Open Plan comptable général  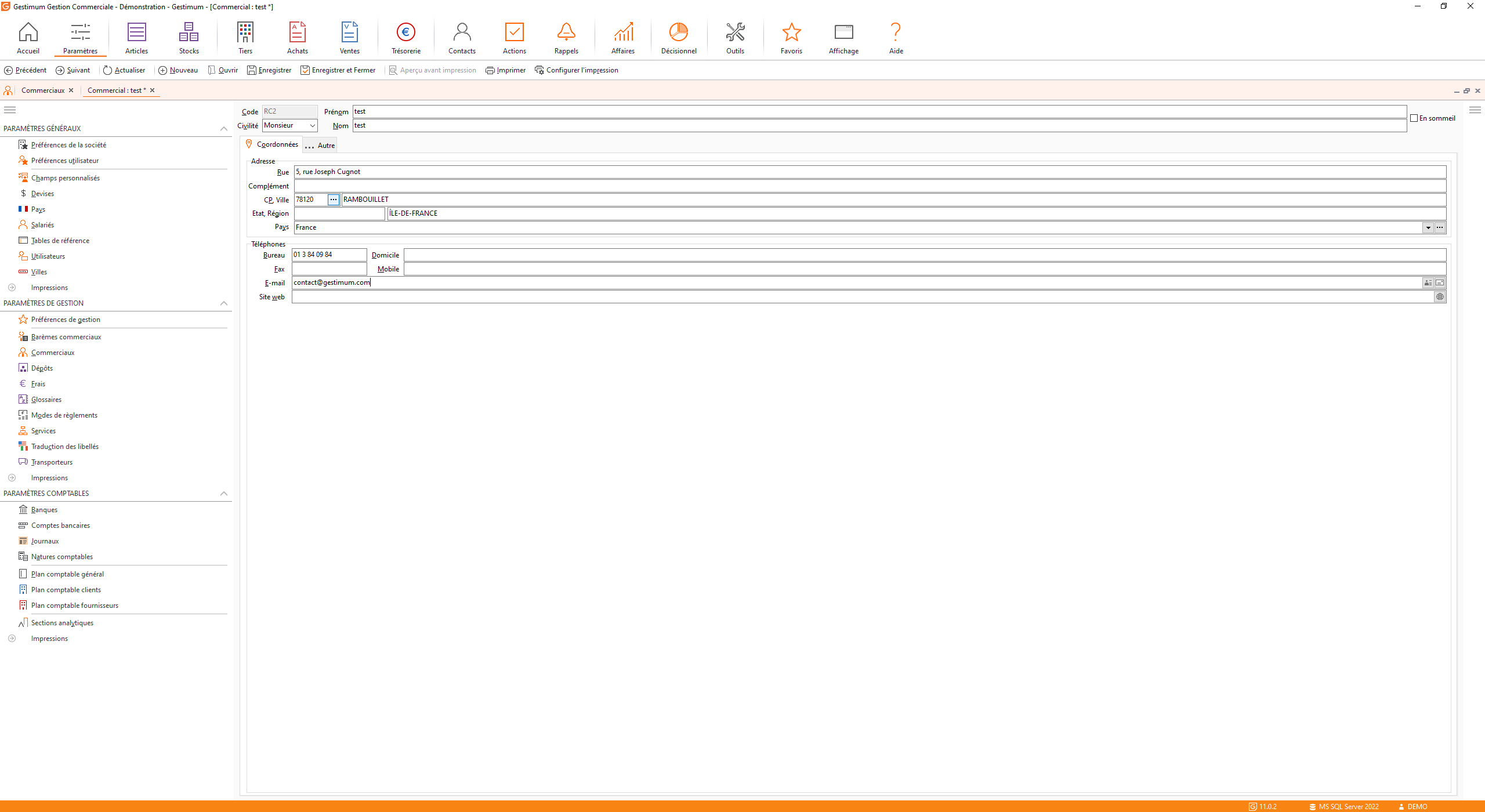click(67, 574)
